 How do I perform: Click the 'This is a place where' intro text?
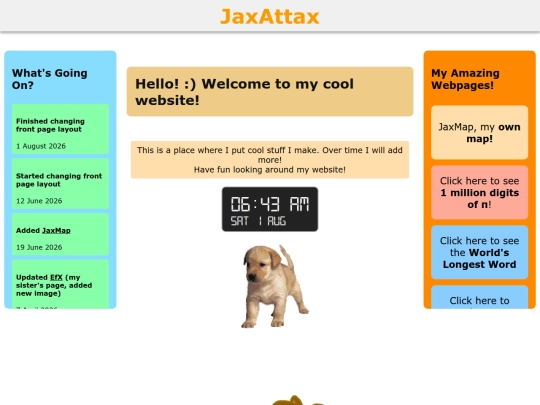click(x=270, y=155)
